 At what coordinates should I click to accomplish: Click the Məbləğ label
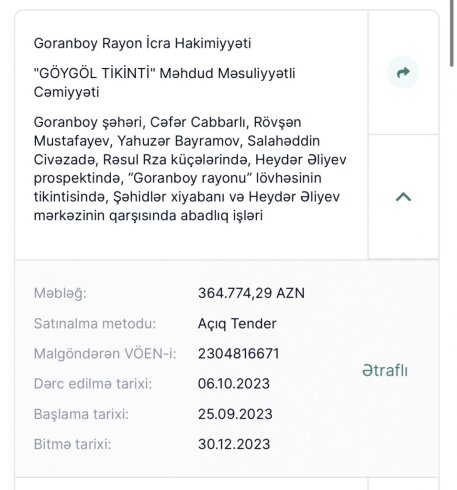[x=60, y=294]
